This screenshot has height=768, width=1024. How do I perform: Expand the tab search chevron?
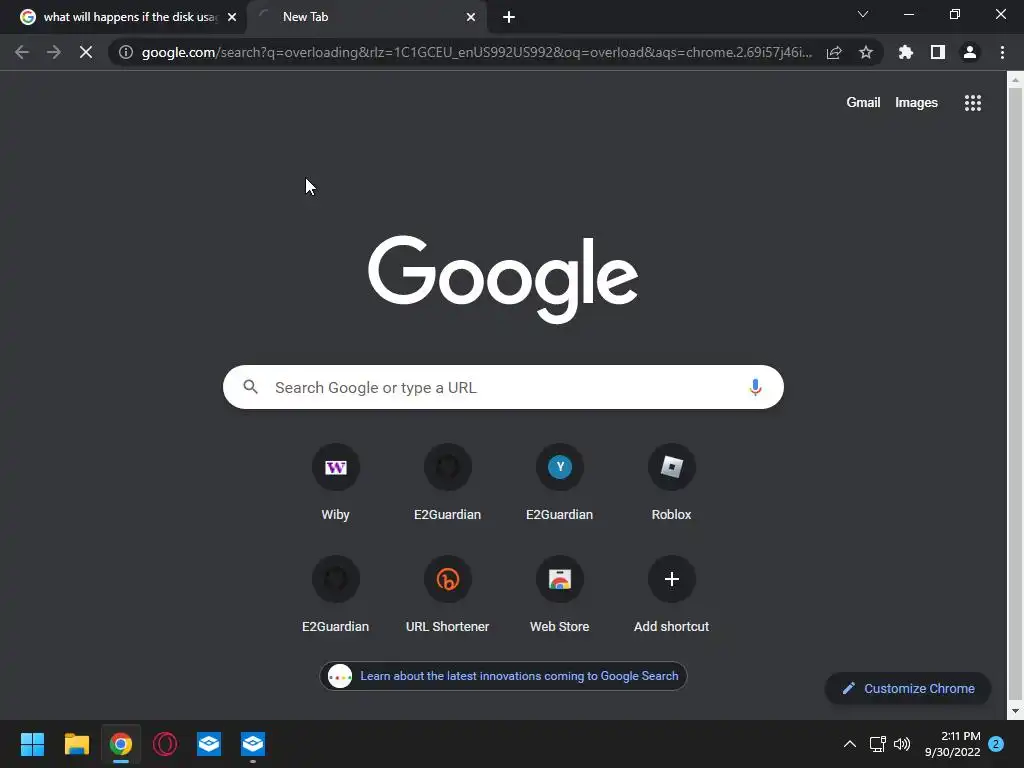pyautogui.click(x=863, y=14)
